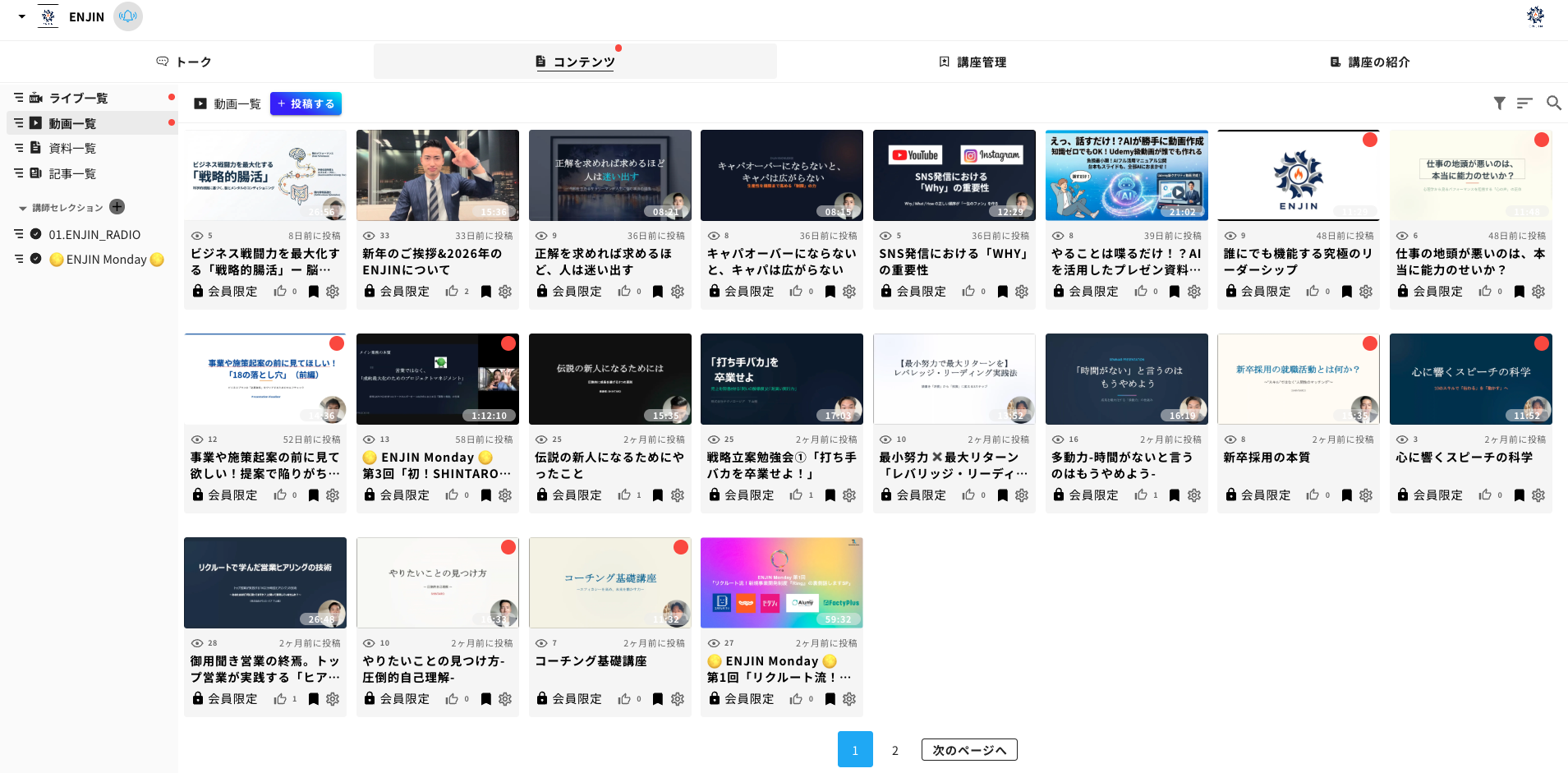Toggle bookmark on 新卒採用の本質 video

pos(1346,495)
